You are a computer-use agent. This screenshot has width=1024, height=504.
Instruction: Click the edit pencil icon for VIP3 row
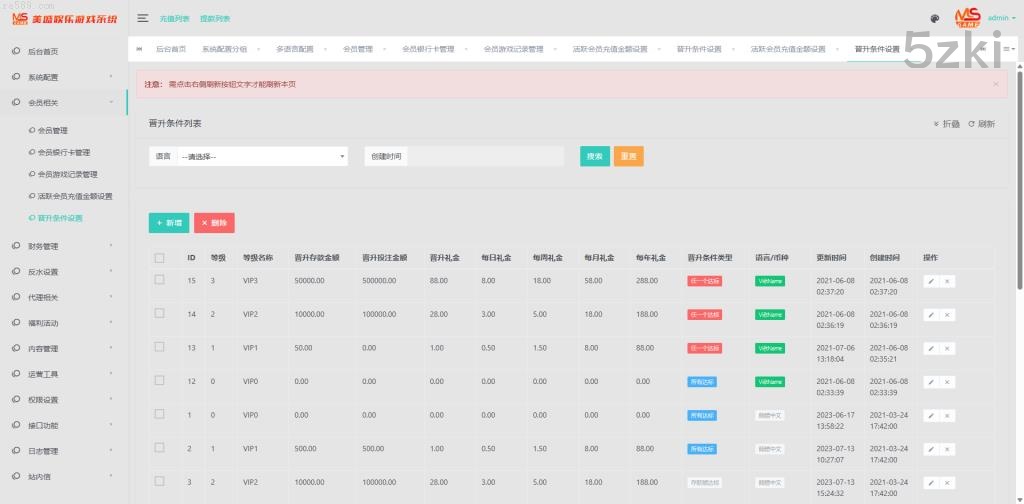coord(930,282)
